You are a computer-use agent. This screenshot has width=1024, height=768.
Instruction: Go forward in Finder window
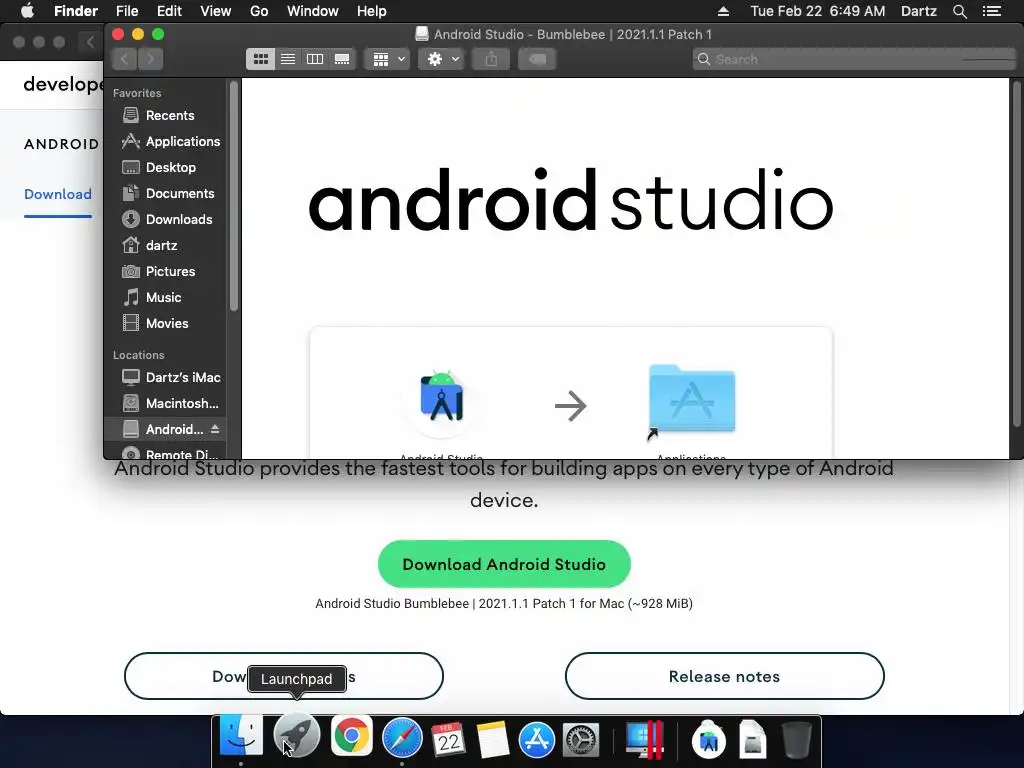tap(151, 59)
